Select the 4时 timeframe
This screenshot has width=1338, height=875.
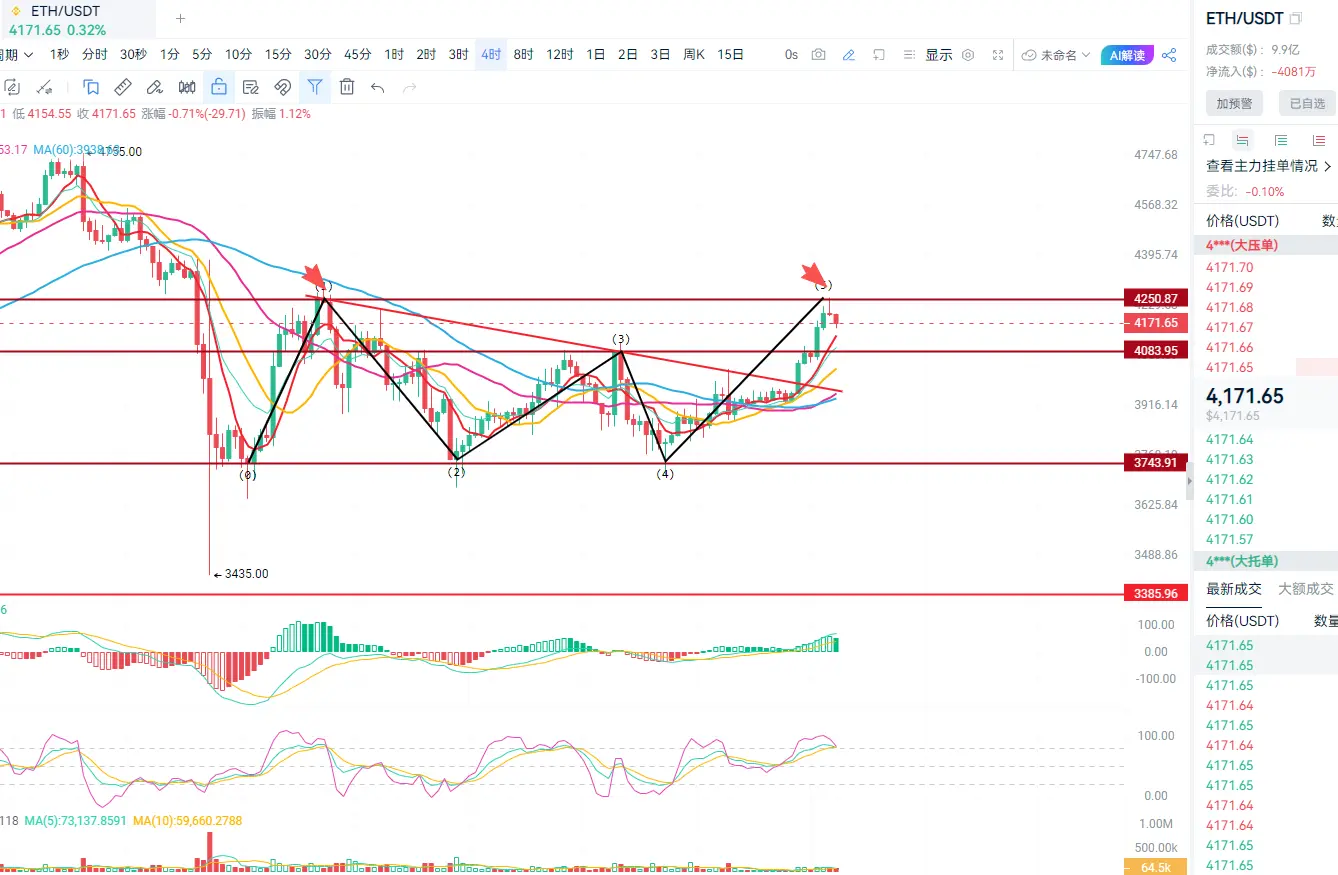491,55
